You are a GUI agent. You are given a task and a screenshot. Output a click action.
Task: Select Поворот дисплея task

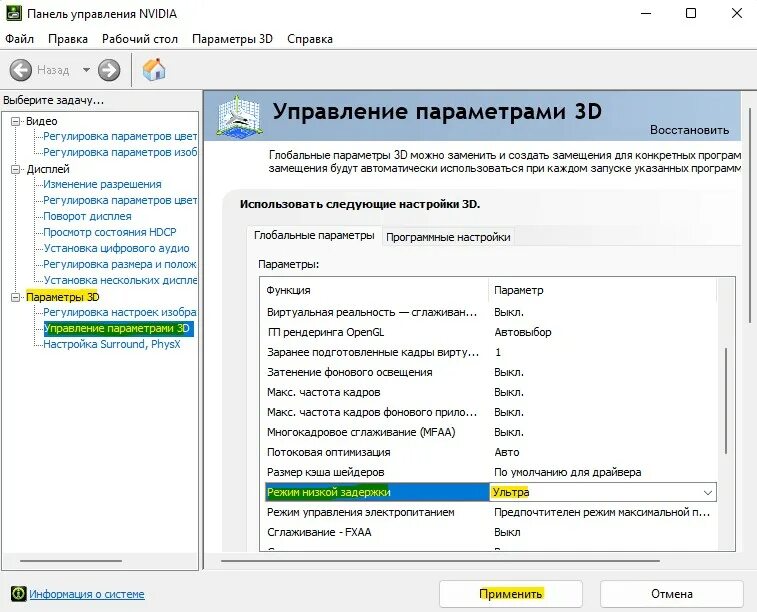87,216
